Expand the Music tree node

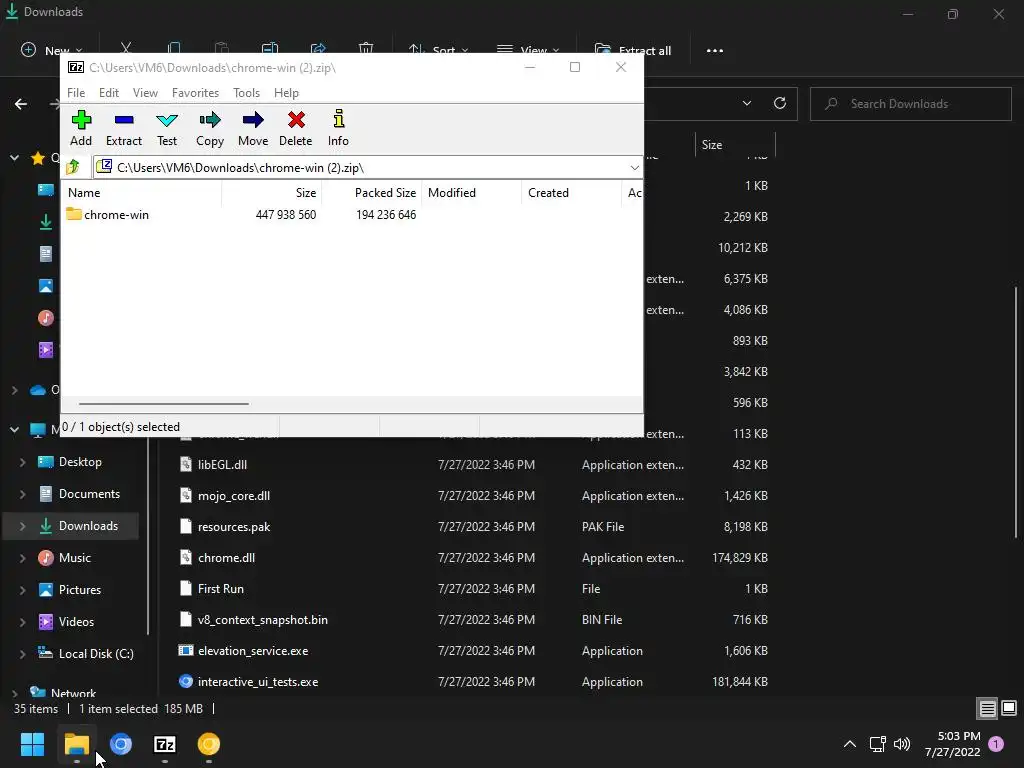22,558
